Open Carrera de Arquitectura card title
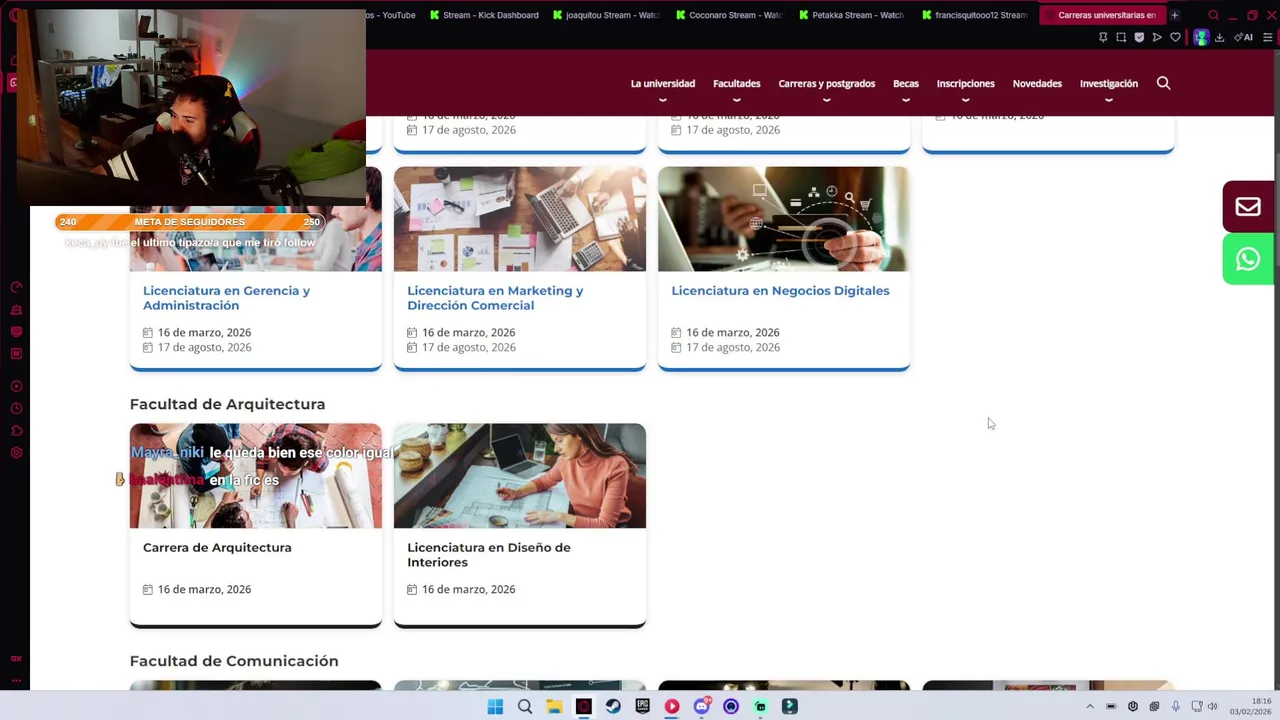 [217, 548]
